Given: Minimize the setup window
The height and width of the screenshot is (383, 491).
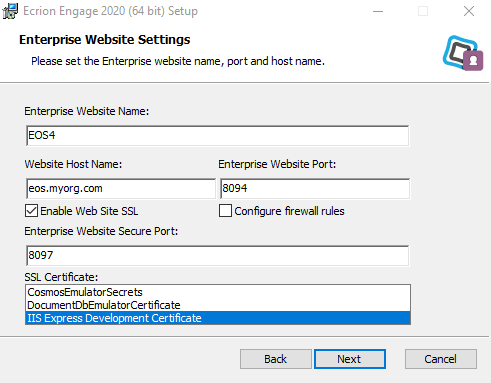Looking at the screenshot, I should (378, 11).
